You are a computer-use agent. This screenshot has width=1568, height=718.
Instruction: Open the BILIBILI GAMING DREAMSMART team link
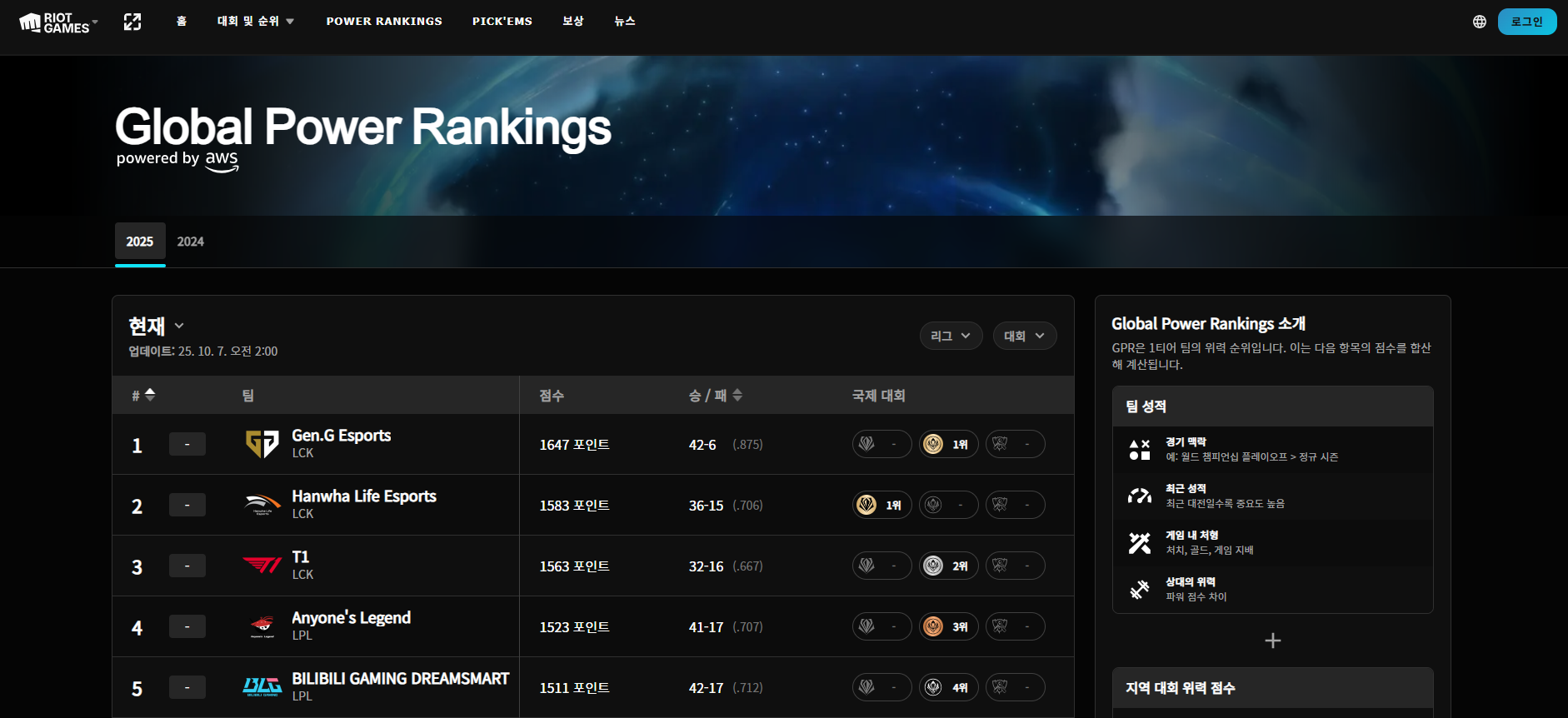(x=400, y=679)
